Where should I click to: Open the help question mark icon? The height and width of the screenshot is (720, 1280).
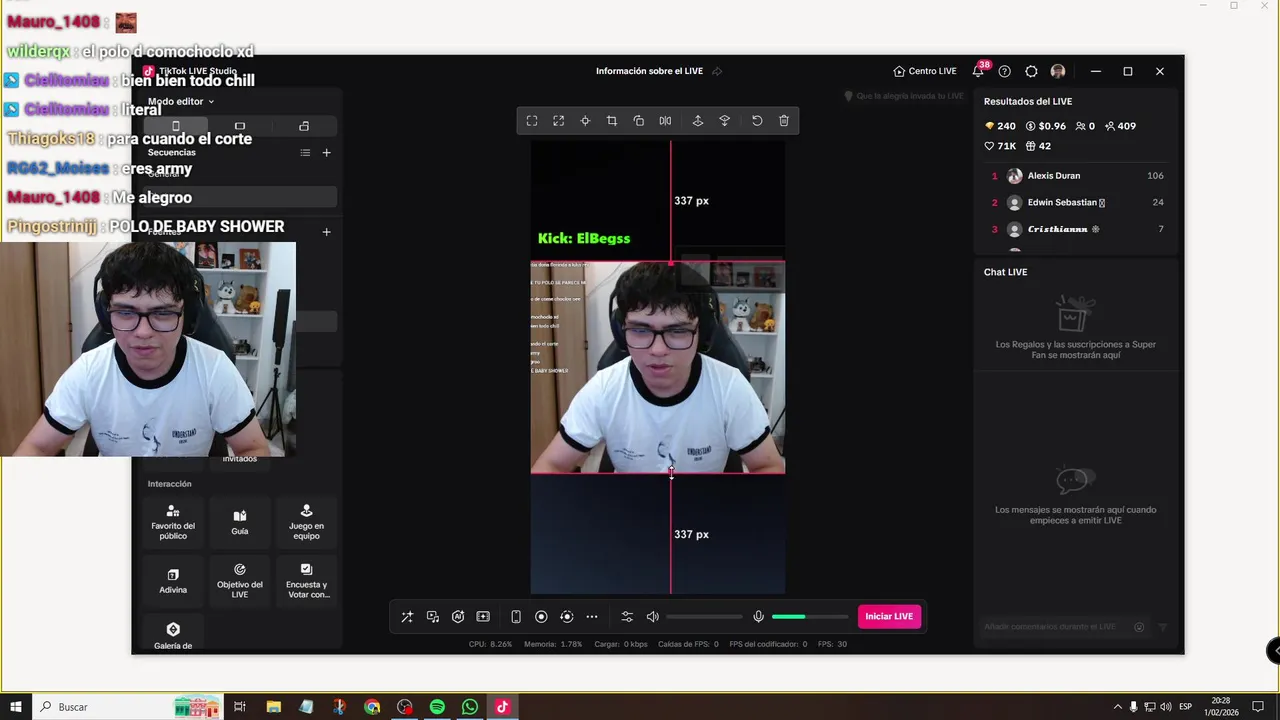click(1005, 71)
